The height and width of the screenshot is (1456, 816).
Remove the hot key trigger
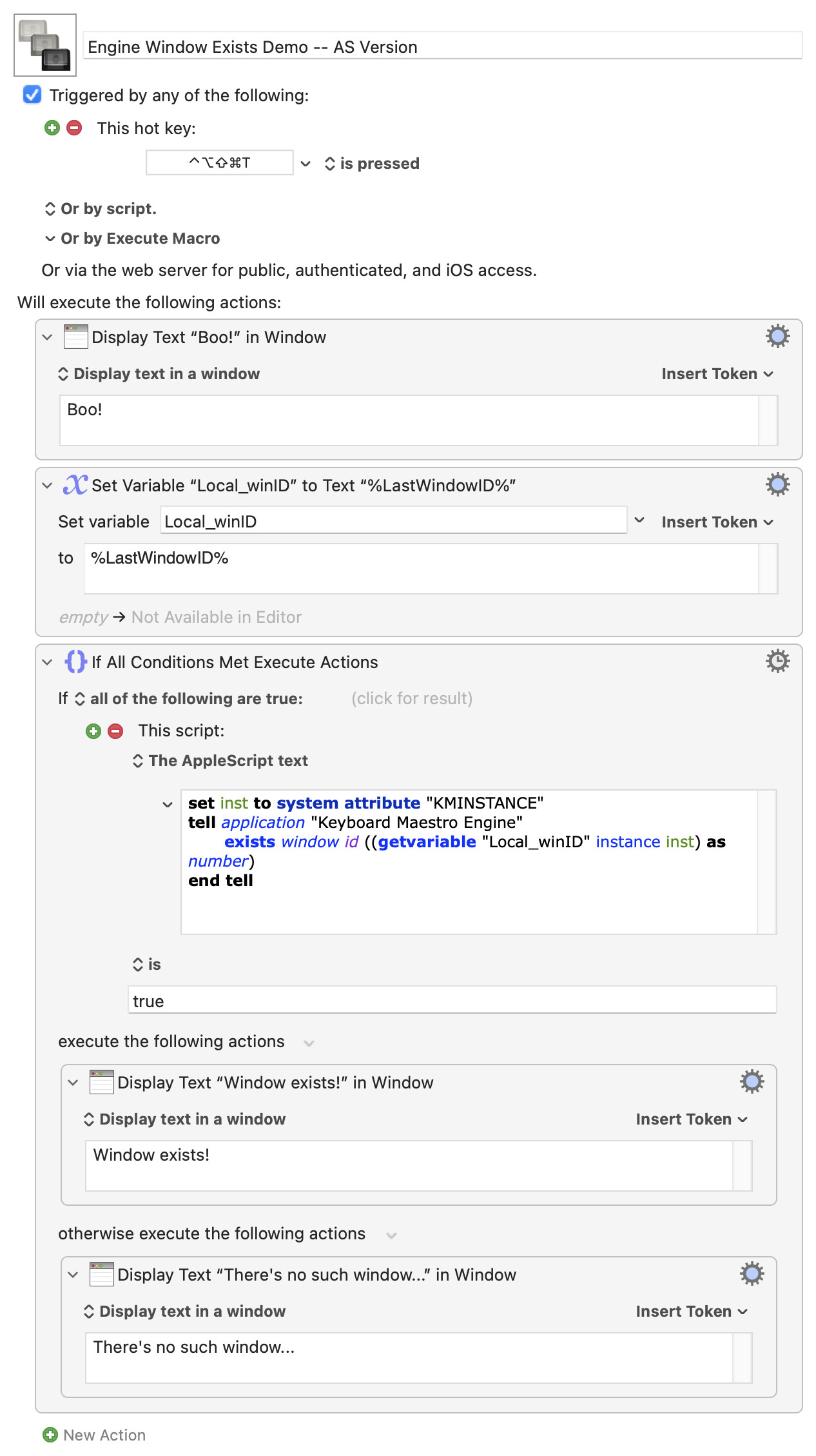(x=75, y=128)
